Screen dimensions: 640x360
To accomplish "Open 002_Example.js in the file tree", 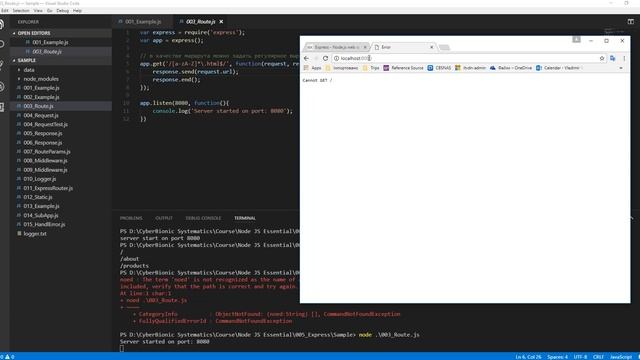I will [x=41, y=97].
